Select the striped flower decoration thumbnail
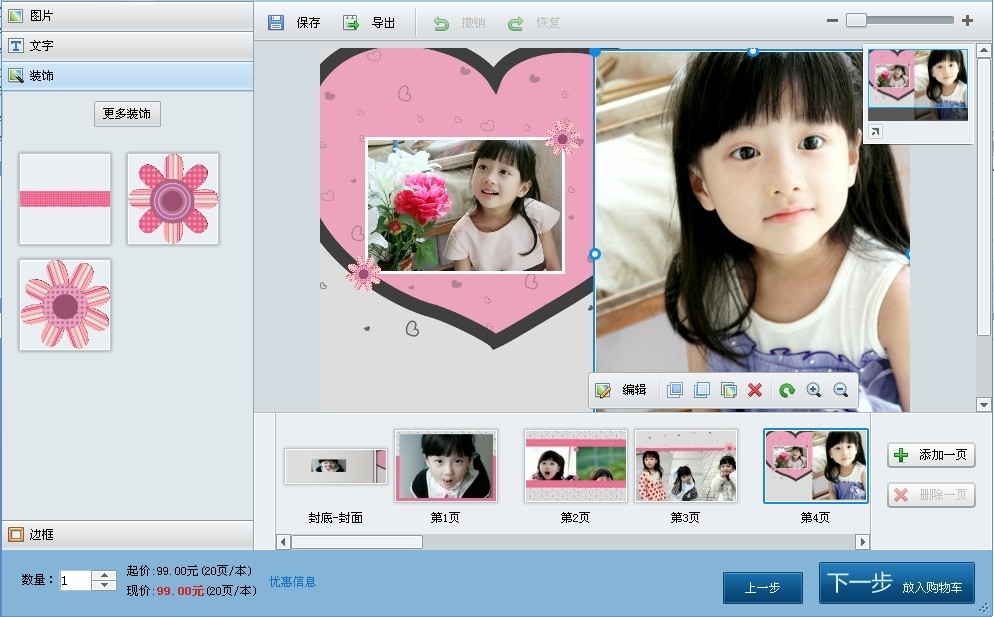 point(65,304)
